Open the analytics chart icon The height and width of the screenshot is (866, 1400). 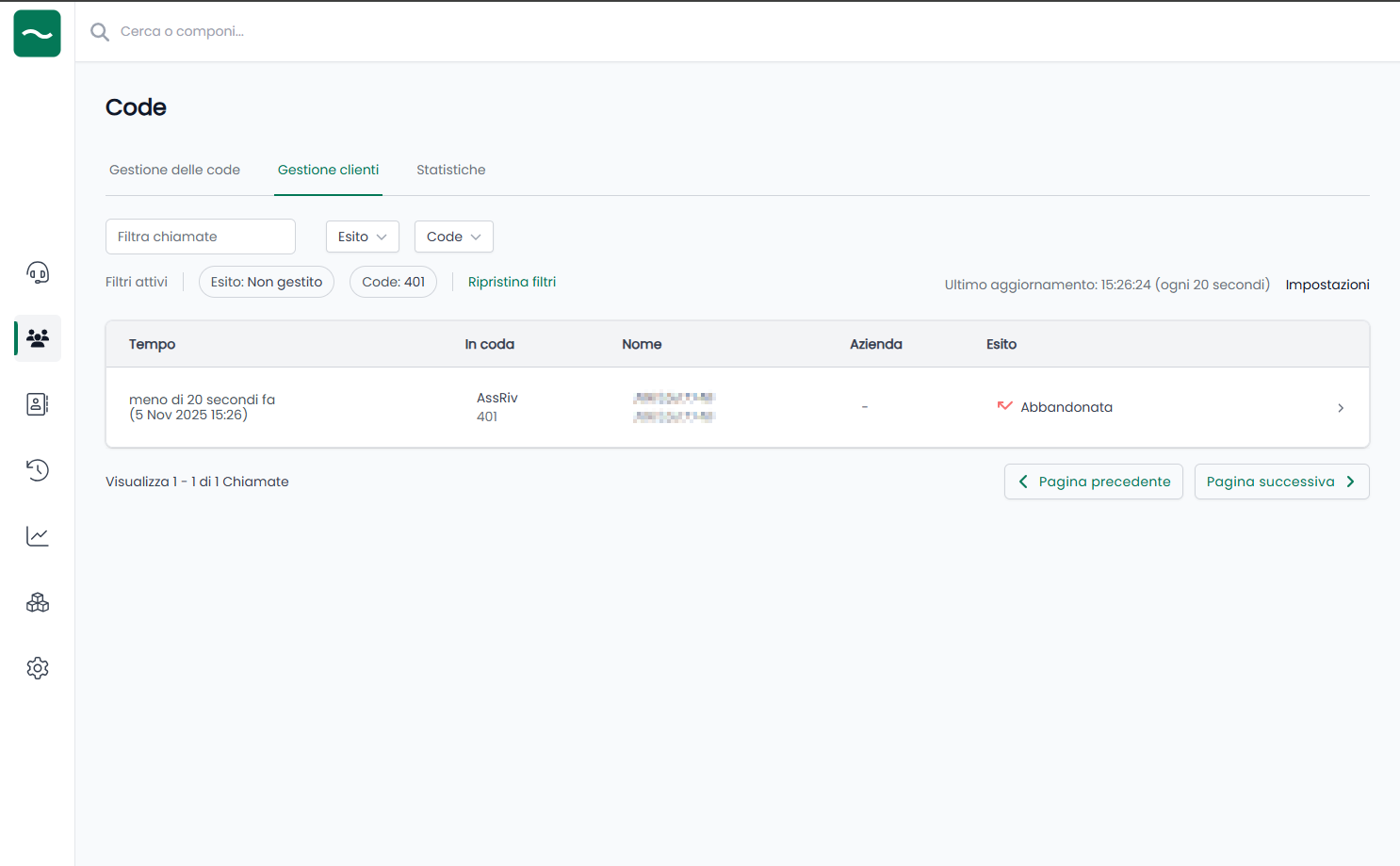pyautogui.click(x=38, y=536)
